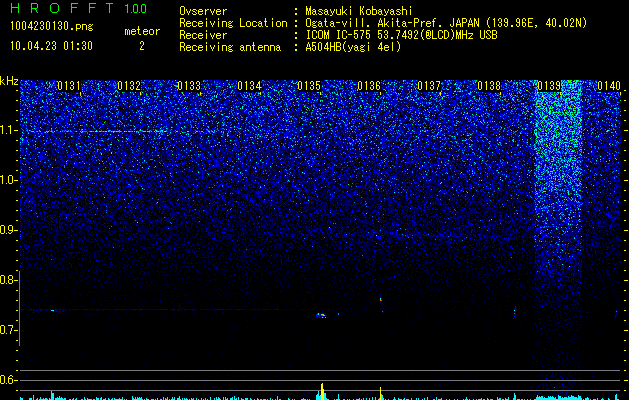Click the timestamp 10.04.23 01:30

click(x=51, y=46)
